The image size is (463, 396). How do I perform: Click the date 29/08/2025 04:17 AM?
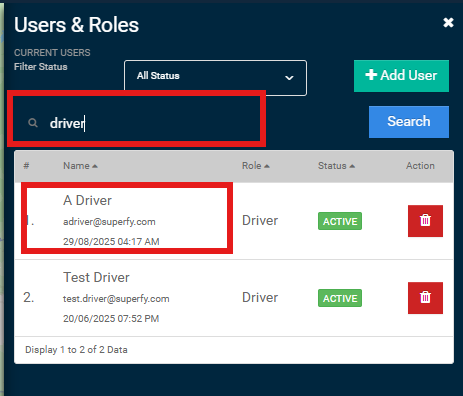tap(111, 241)
